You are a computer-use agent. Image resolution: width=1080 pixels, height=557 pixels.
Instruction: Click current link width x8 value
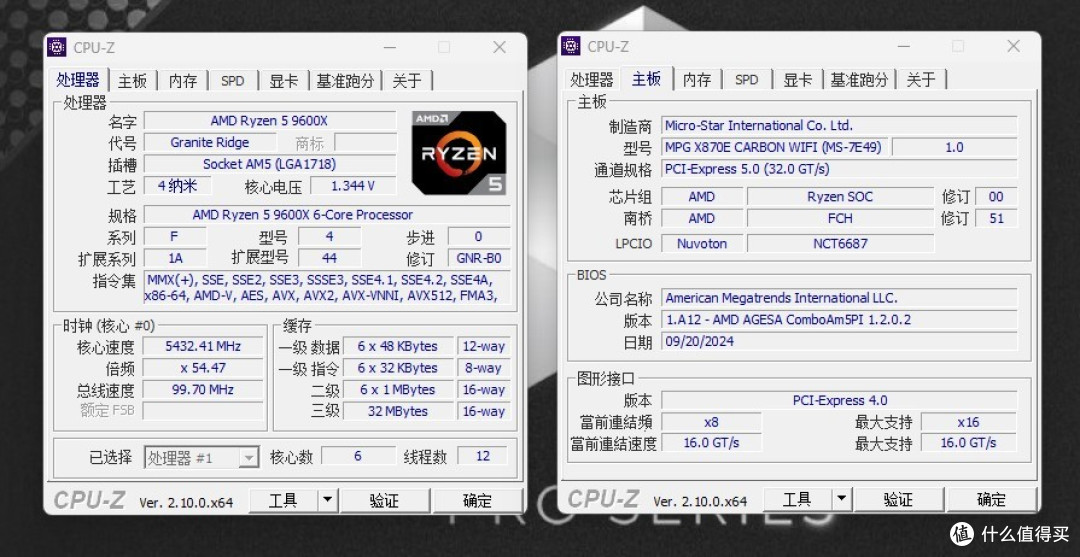[712, 422]
